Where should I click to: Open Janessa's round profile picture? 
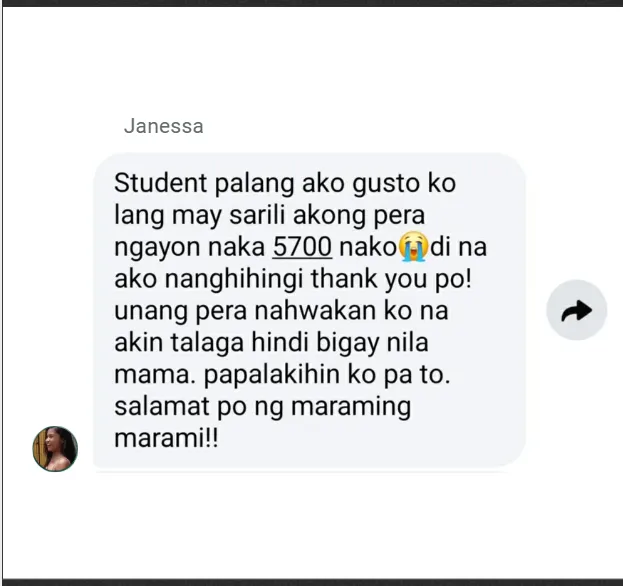pyautogui.click(x=55, y=449)
